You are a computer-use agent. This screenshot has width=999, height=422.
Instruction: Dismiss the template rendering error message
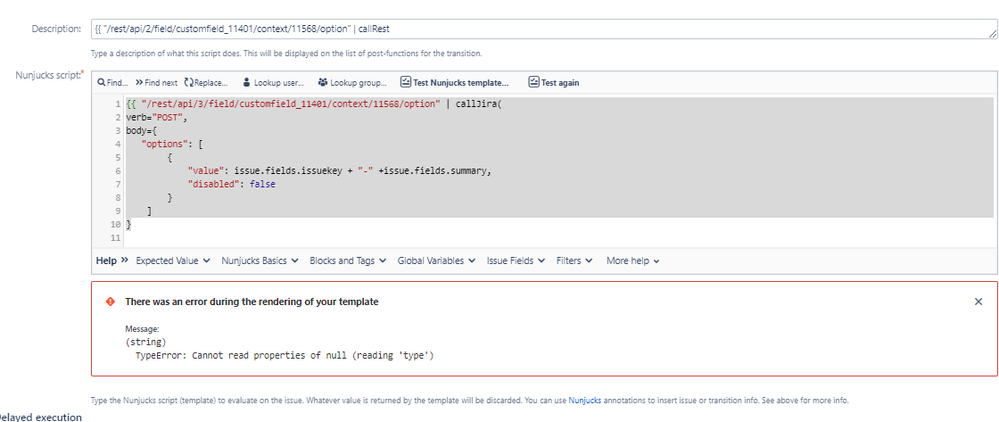979,302
